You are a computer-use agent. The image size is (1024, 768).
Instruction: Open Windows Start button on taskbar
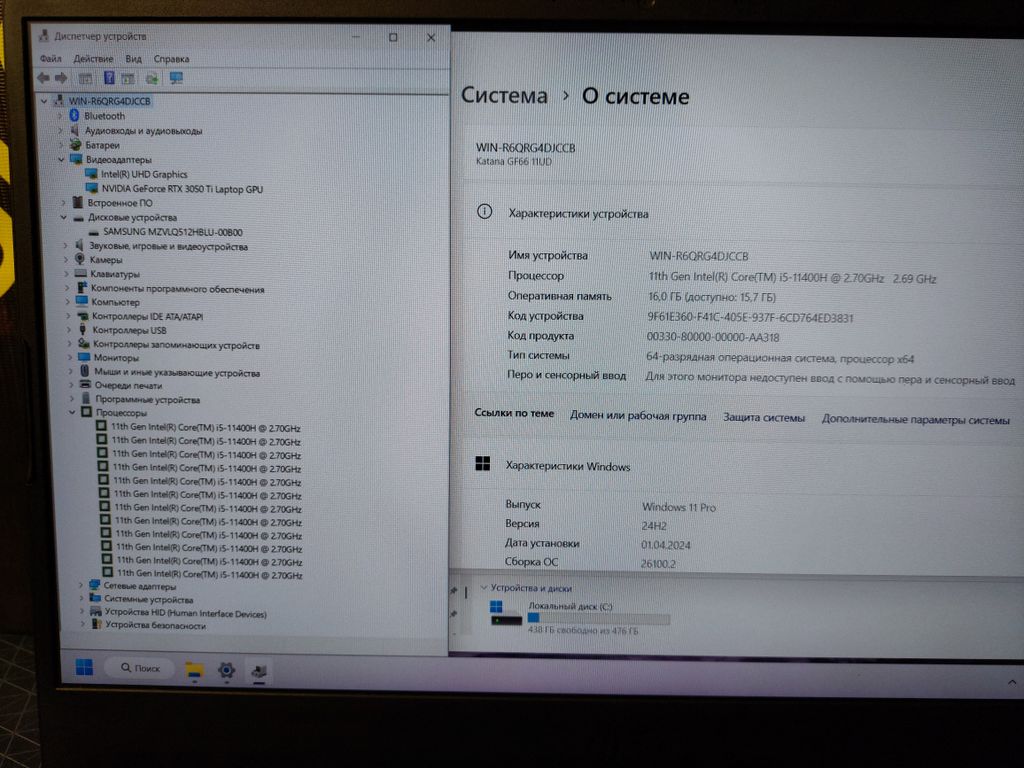coord(84,667)
